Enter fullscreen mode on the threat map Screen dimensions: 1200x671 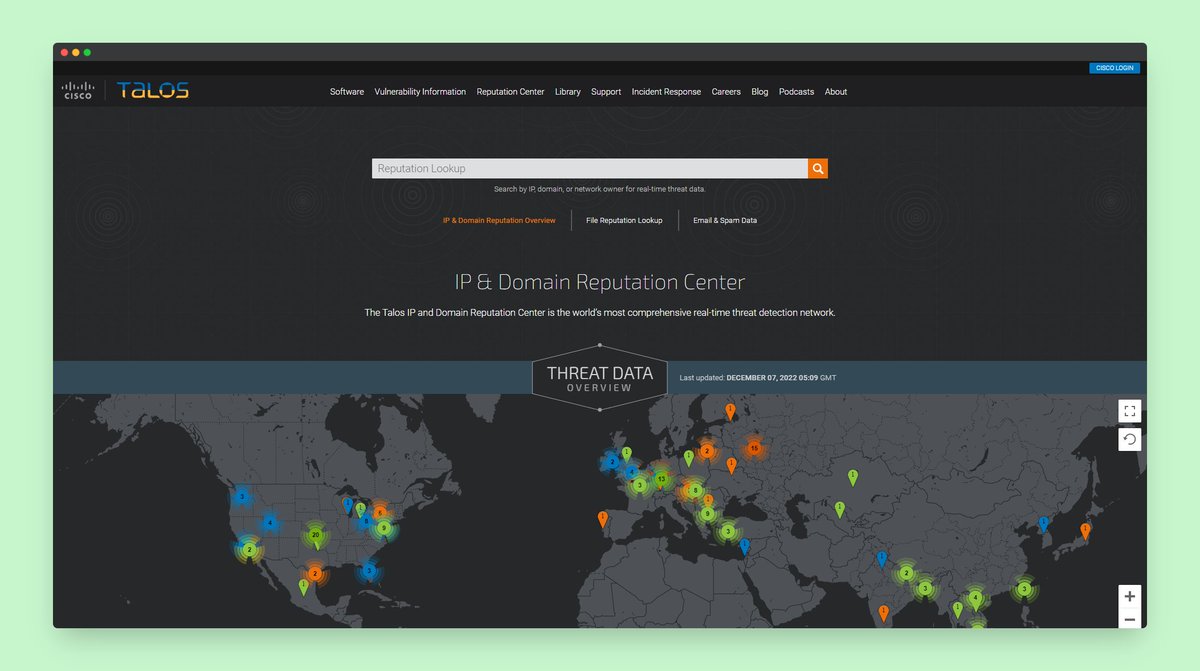pos(1129,410)
